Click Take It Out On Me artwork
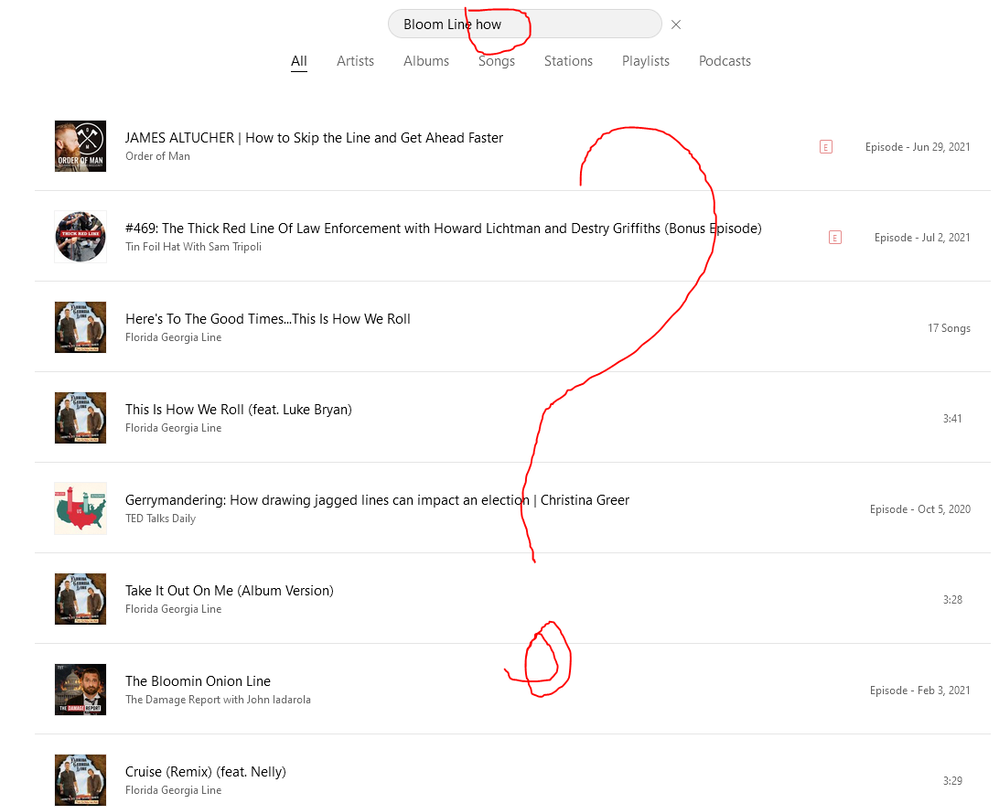 coord(80,598)
